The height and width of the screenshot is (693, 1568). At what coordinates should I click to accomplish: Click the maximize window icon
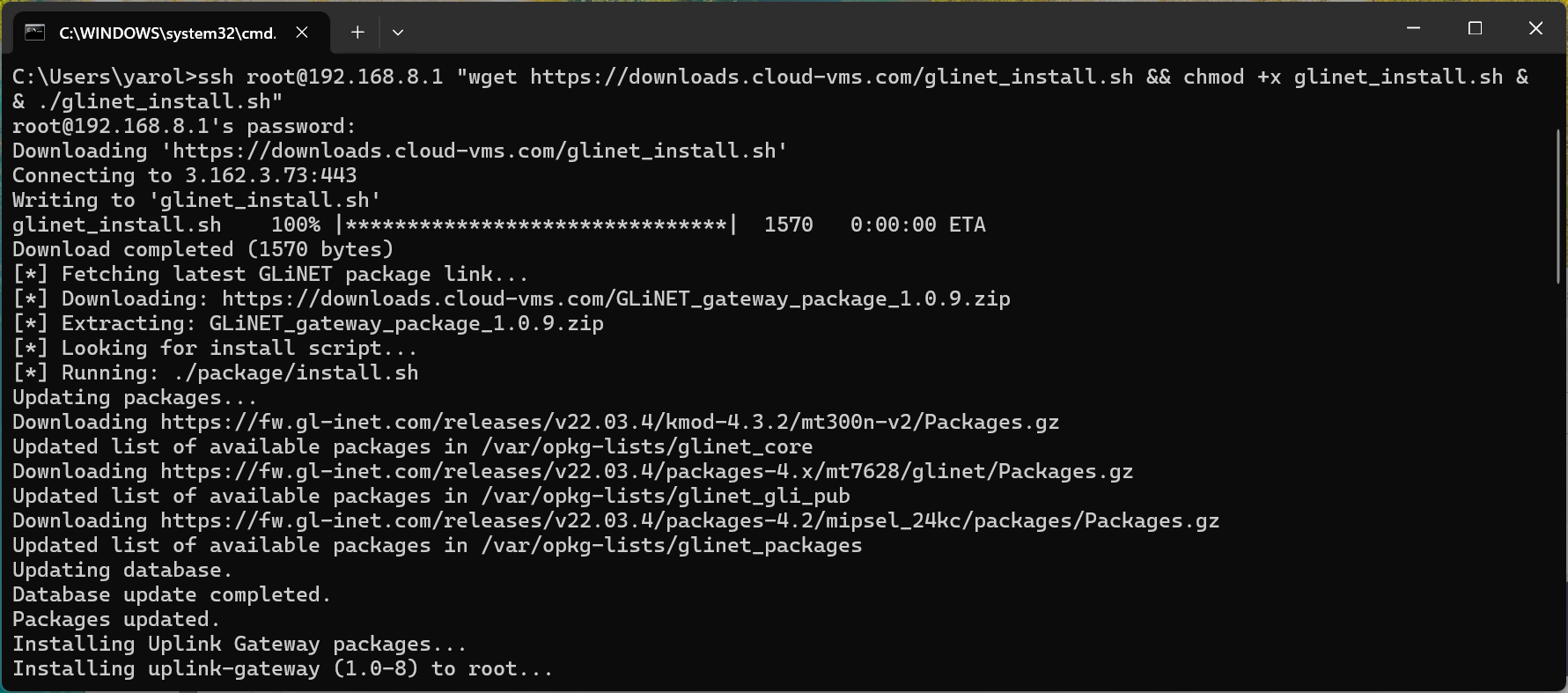coord(1475,28)
